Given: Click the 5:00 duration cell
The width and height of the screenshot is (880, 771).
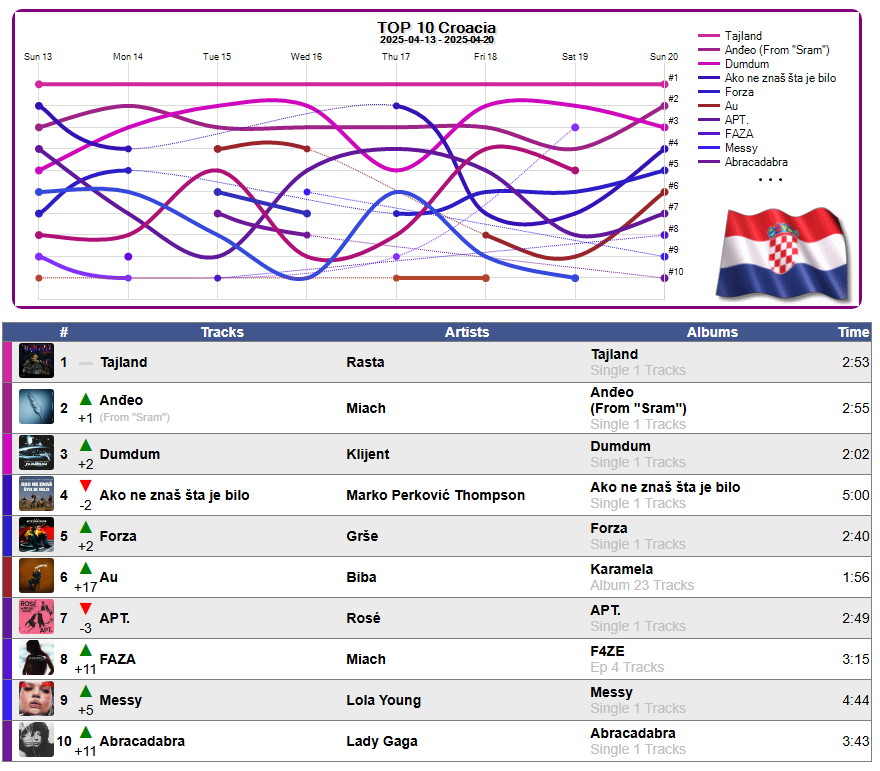Looking at the screenshot, I should [x=855, y=495].
